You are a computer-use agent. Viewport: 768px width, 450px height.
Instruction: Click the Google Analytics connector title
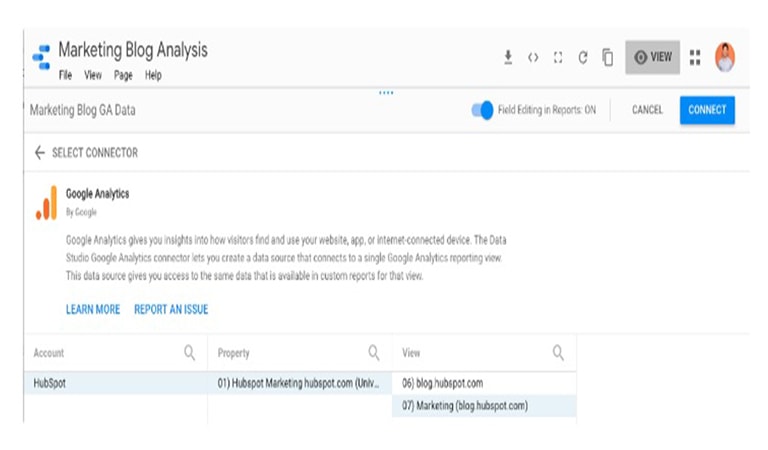pyautogui.click(x=97, y=194)
